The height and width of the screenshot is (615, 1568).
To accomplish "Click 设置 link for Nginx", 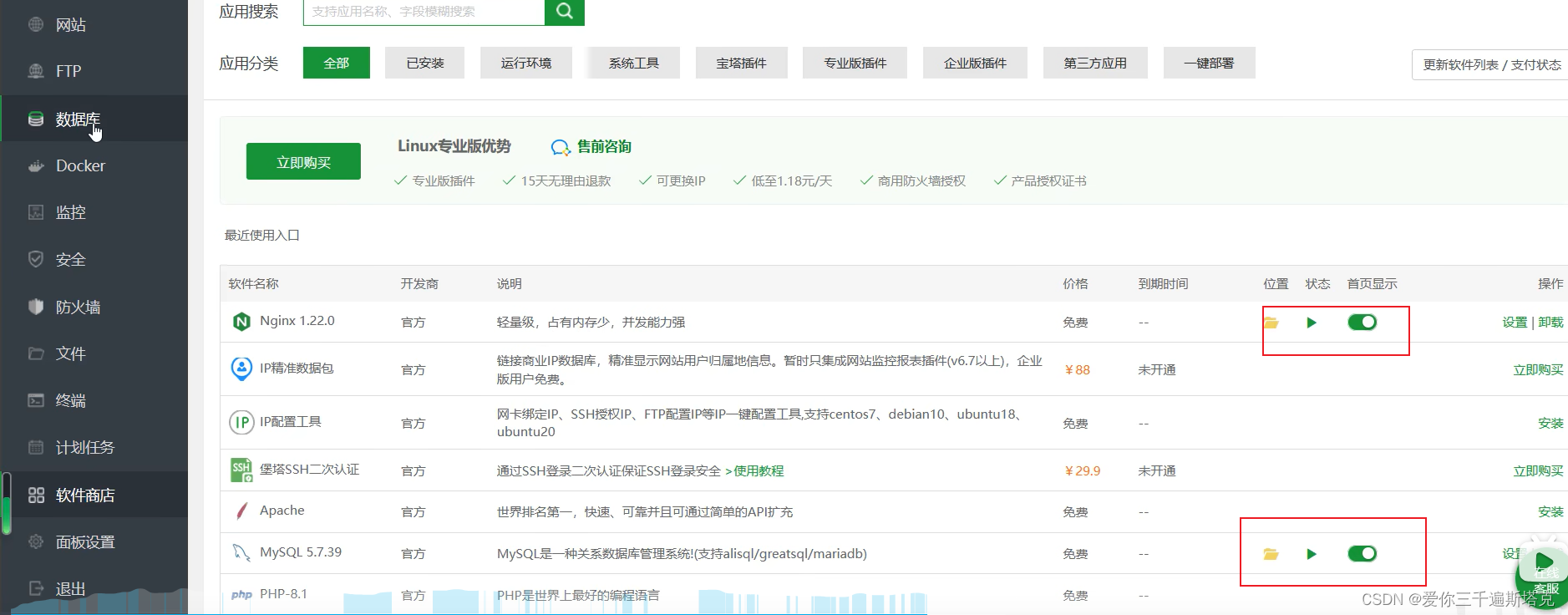I will tap(1515, 323).
